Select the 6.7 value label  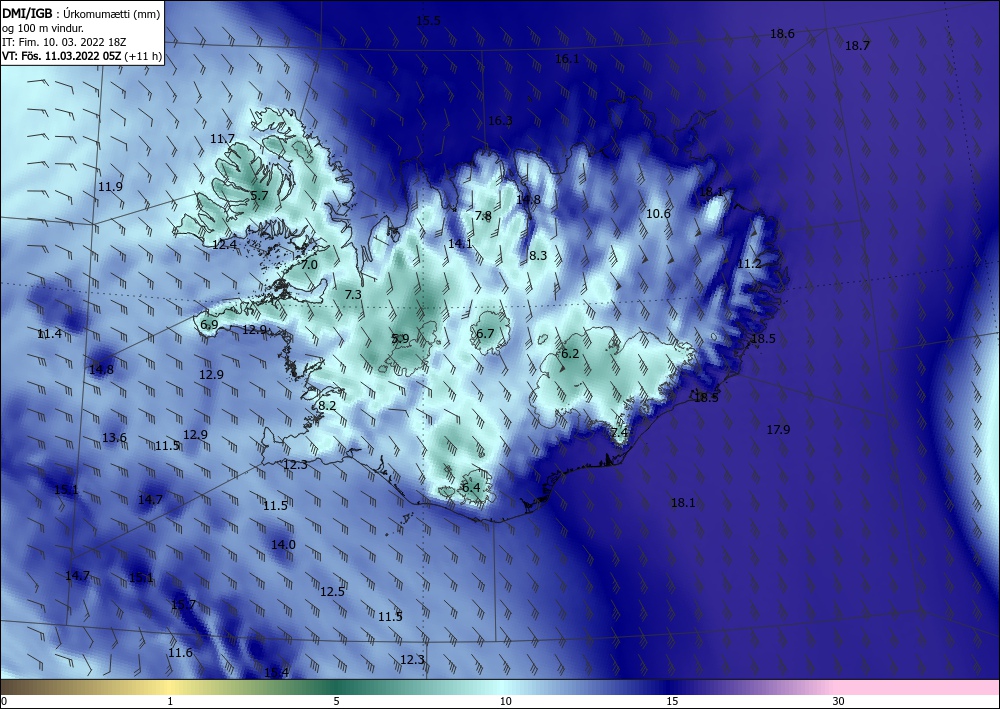click(x=485, y=333)
